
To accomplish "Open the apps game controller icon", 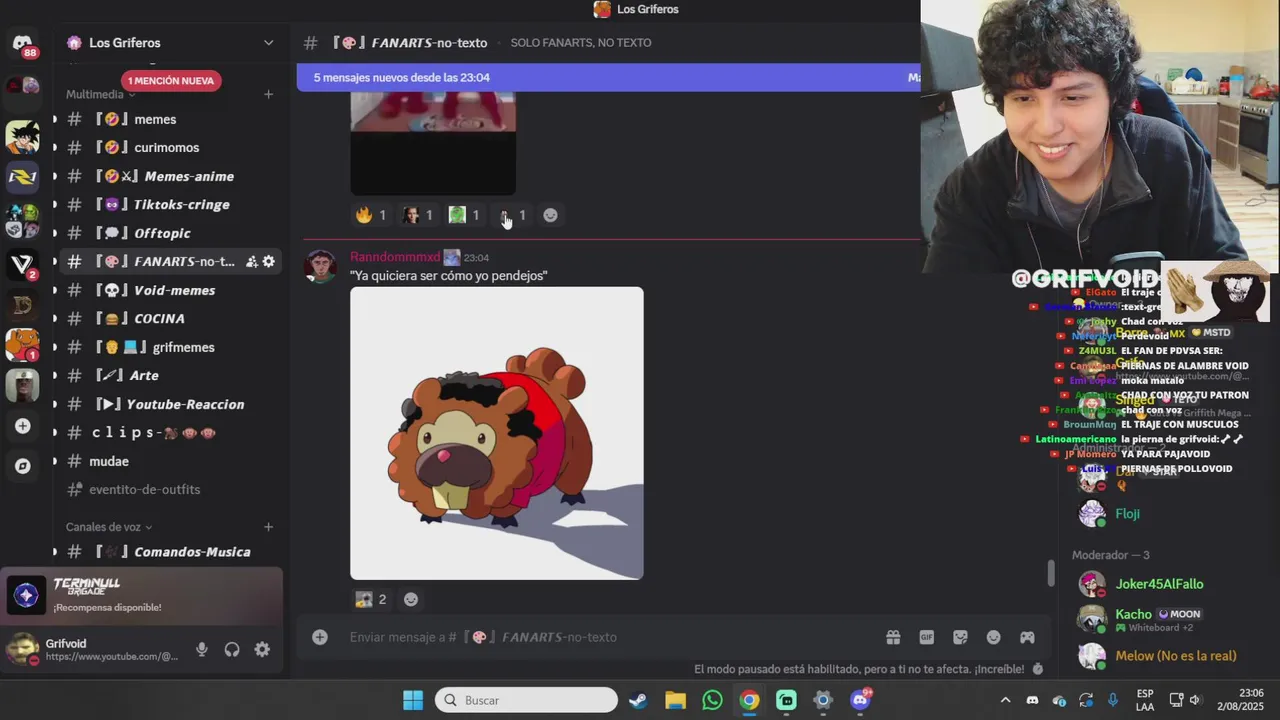I will pyautogui.click(x=1027, y=637).
